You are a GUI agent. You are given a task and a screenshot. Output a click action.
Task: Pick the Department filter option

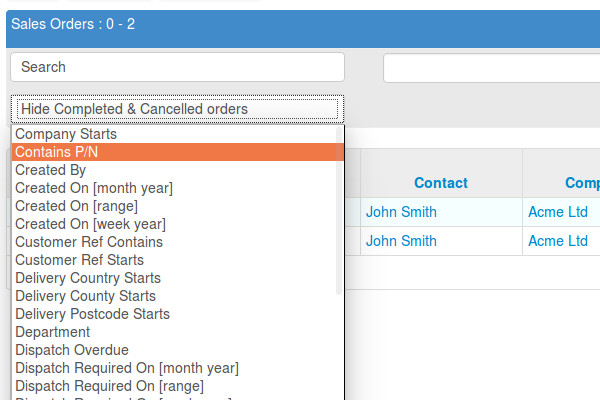[53, 332]
